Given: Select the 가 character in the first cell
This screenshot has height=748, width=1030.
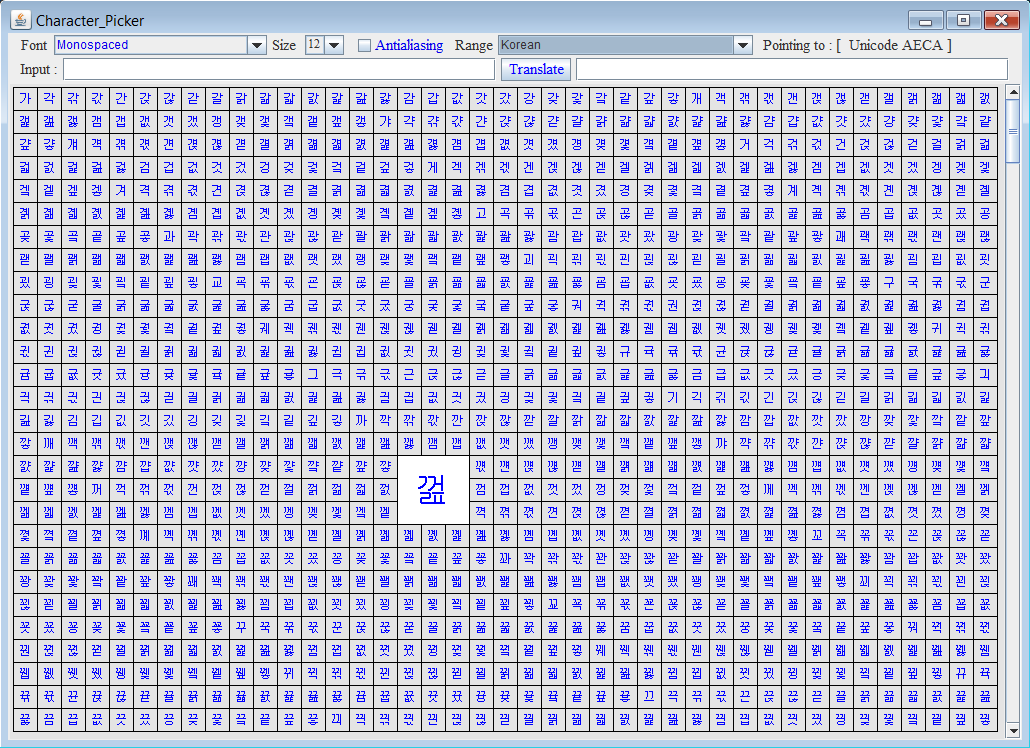Looking at the screenshot, I should point(25,99).
